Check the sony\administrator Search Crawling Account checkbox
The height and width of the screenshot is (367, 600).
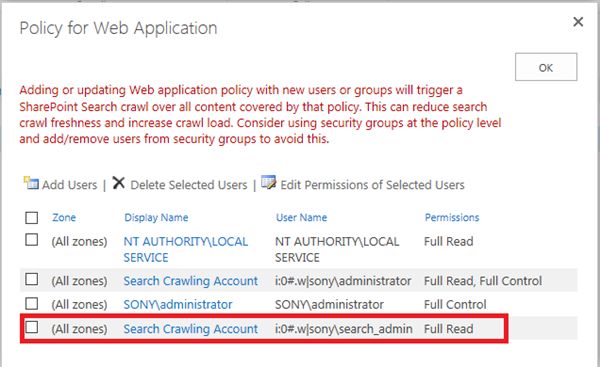point(31,279)
